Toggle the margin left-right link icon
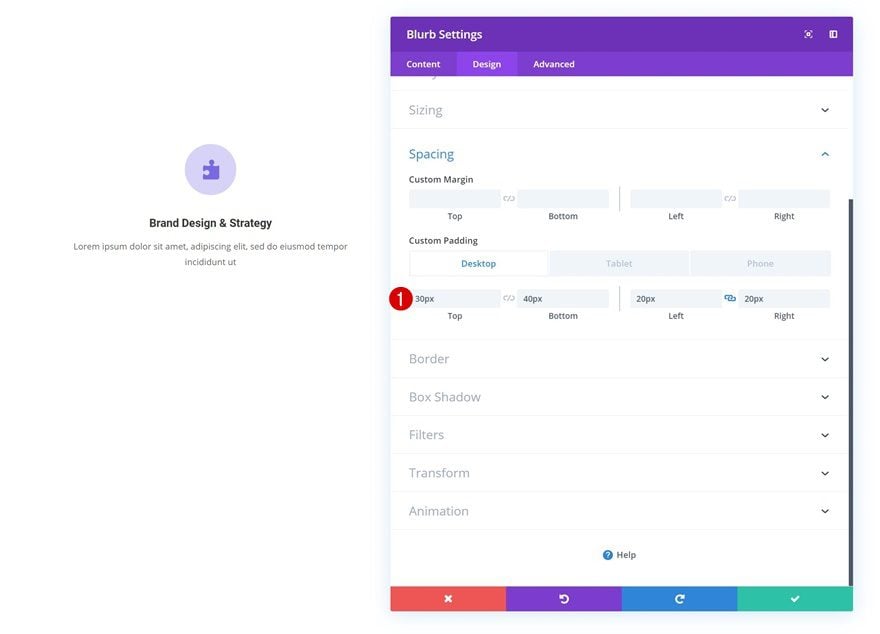The image size is (880, 634). pos(730,198)
